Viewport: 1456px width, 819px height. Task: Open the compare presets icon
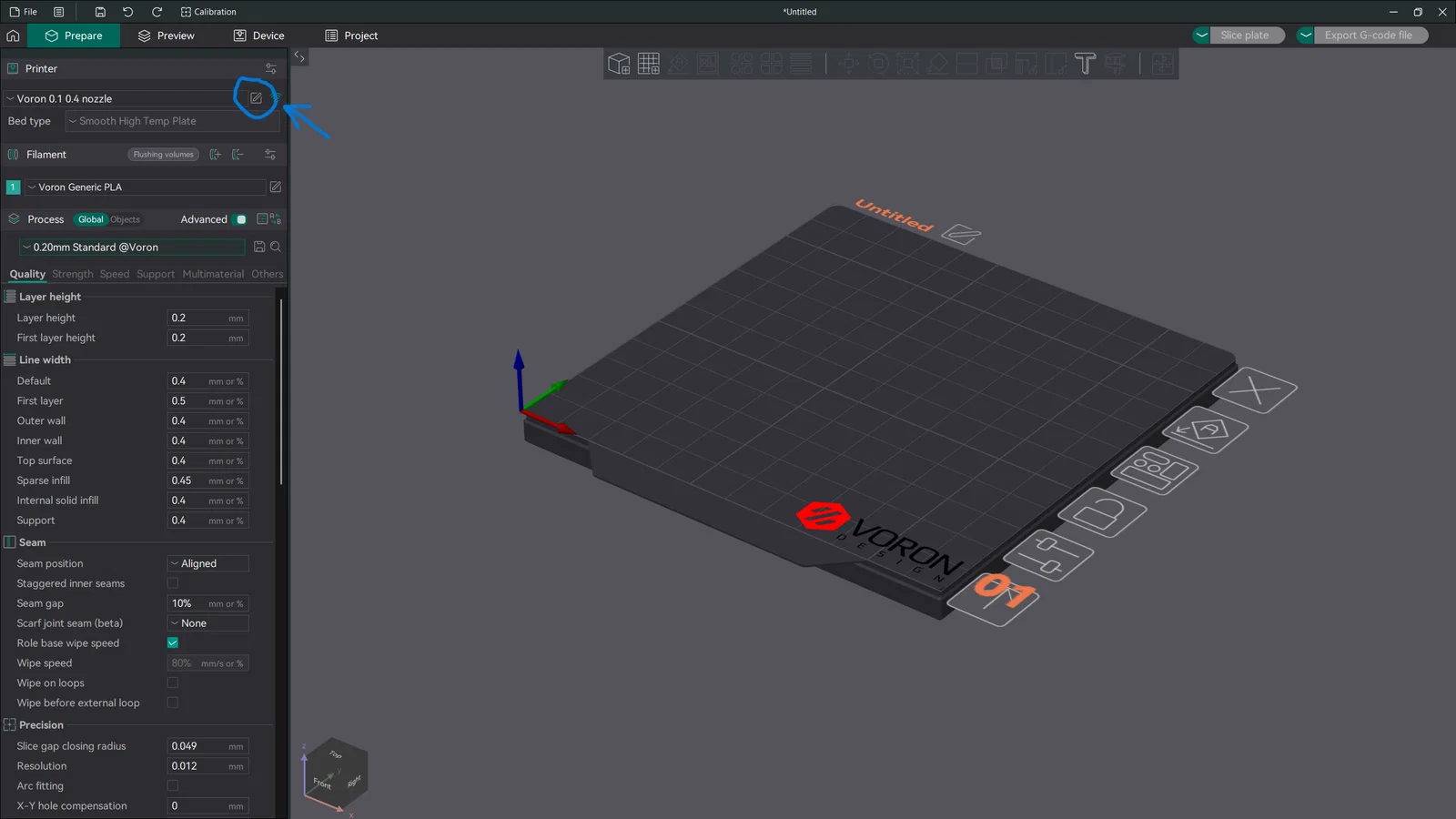269,219
